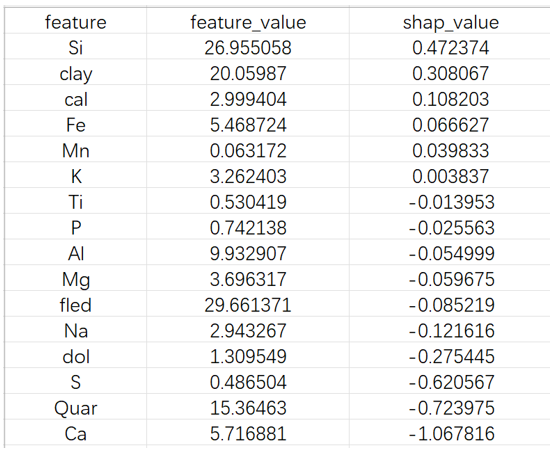Select the Ti feature cell
The image size is (550, 454).
click(75, 201)
